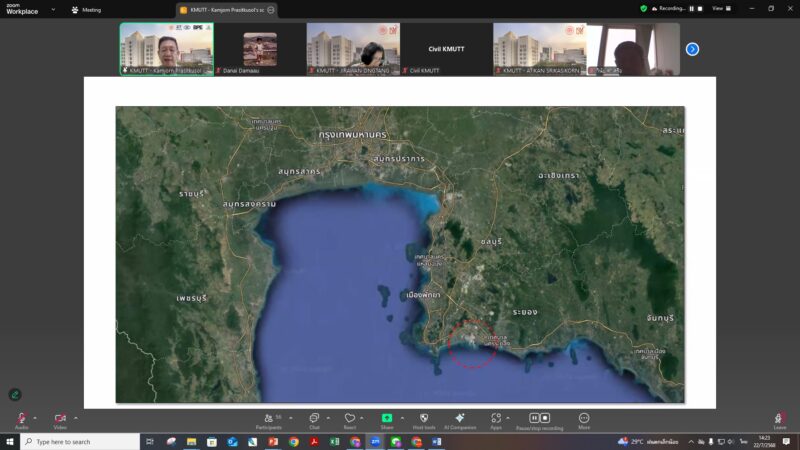
Task: Unmute the microphone via the Audio icon
Action: pyautogui.click(x=20, y=418)
